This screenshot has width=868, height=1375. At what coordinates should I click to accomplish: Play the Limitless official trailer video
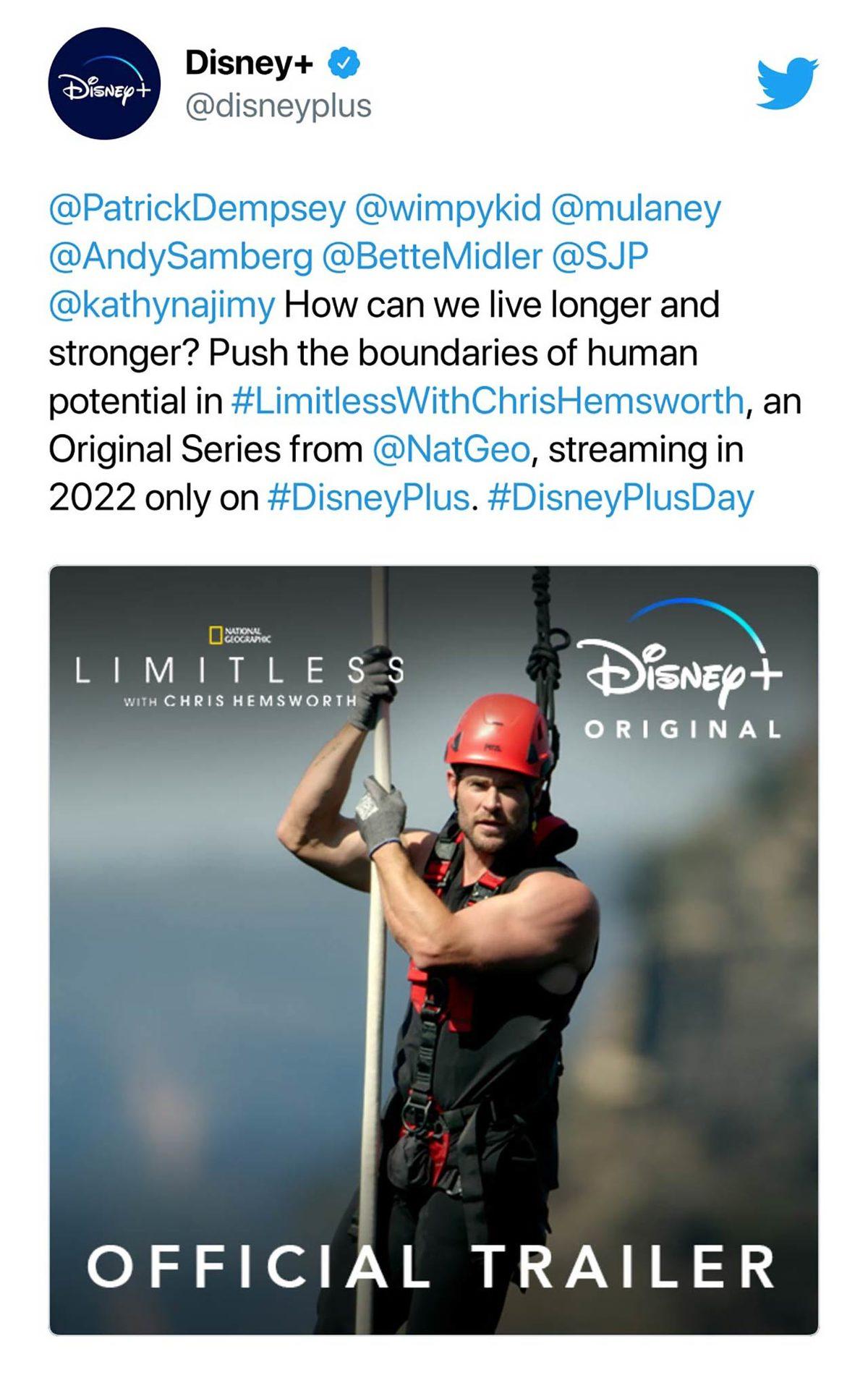click(x=433, y=948)
